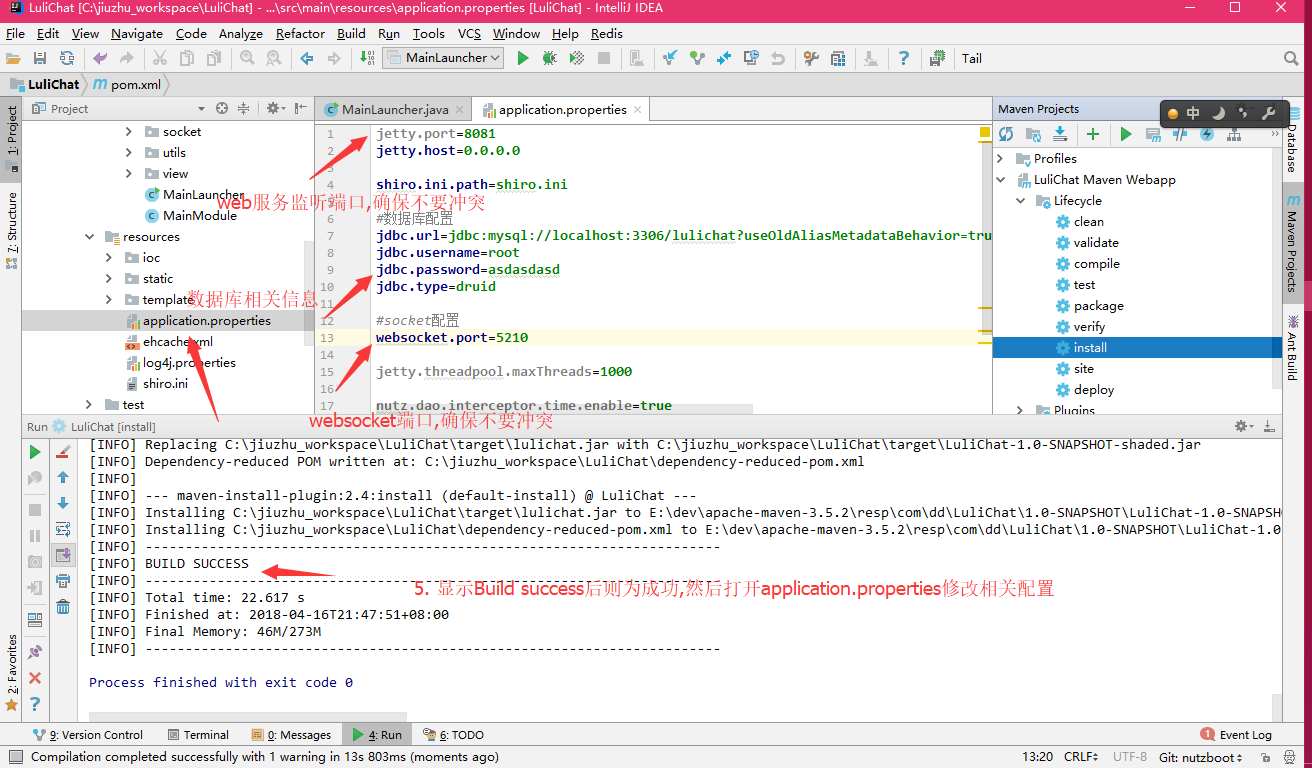This screenshot has height=768, width=1312.
Task: Debug MainLauncher with the bug icon
Action: pos(549,58)
